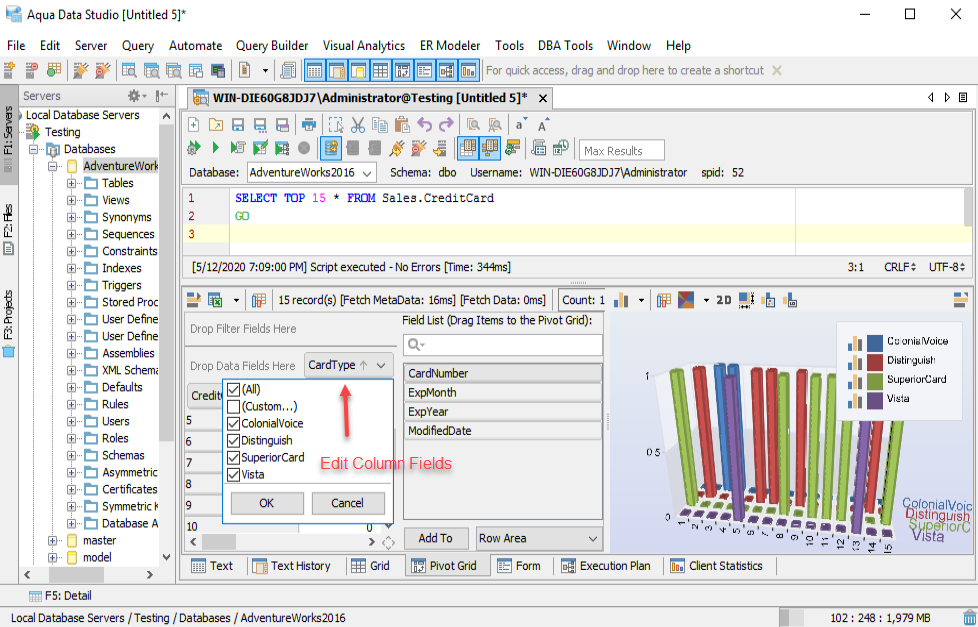Viewport: 978px width, 627px height.
Task: Toggle the (All) checkbox in filter list
Action: click(233, 390)
